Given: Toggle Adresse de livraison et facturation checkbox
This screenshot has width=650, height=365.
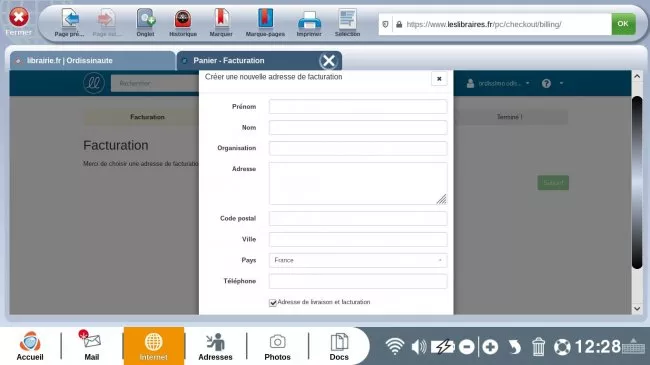Looking at the screenshot, I should pos(273,303).
